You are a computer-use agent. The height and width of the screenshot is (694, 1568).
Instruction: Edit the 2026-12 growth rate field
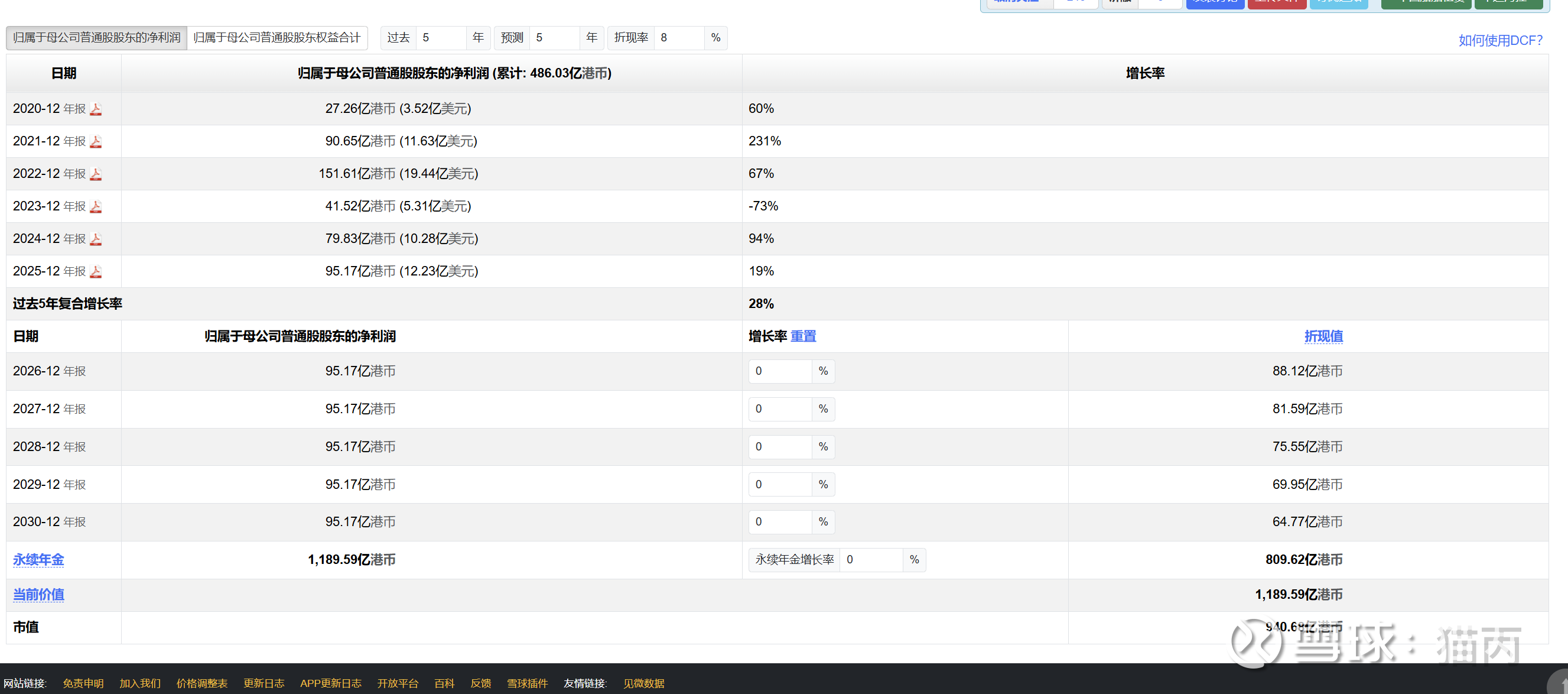pos(780,371)
